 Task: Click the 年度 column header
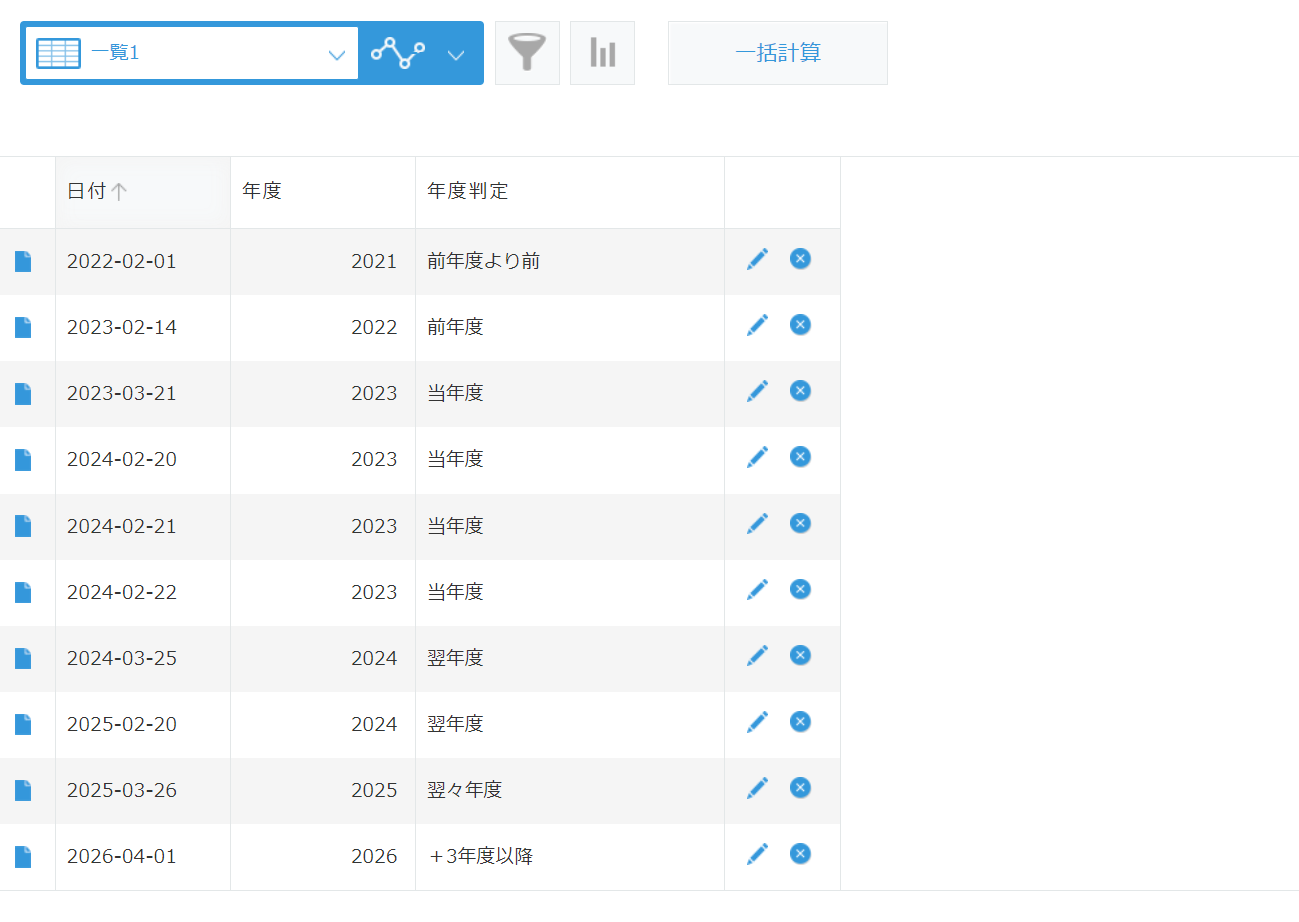click(x=323, y=192)
